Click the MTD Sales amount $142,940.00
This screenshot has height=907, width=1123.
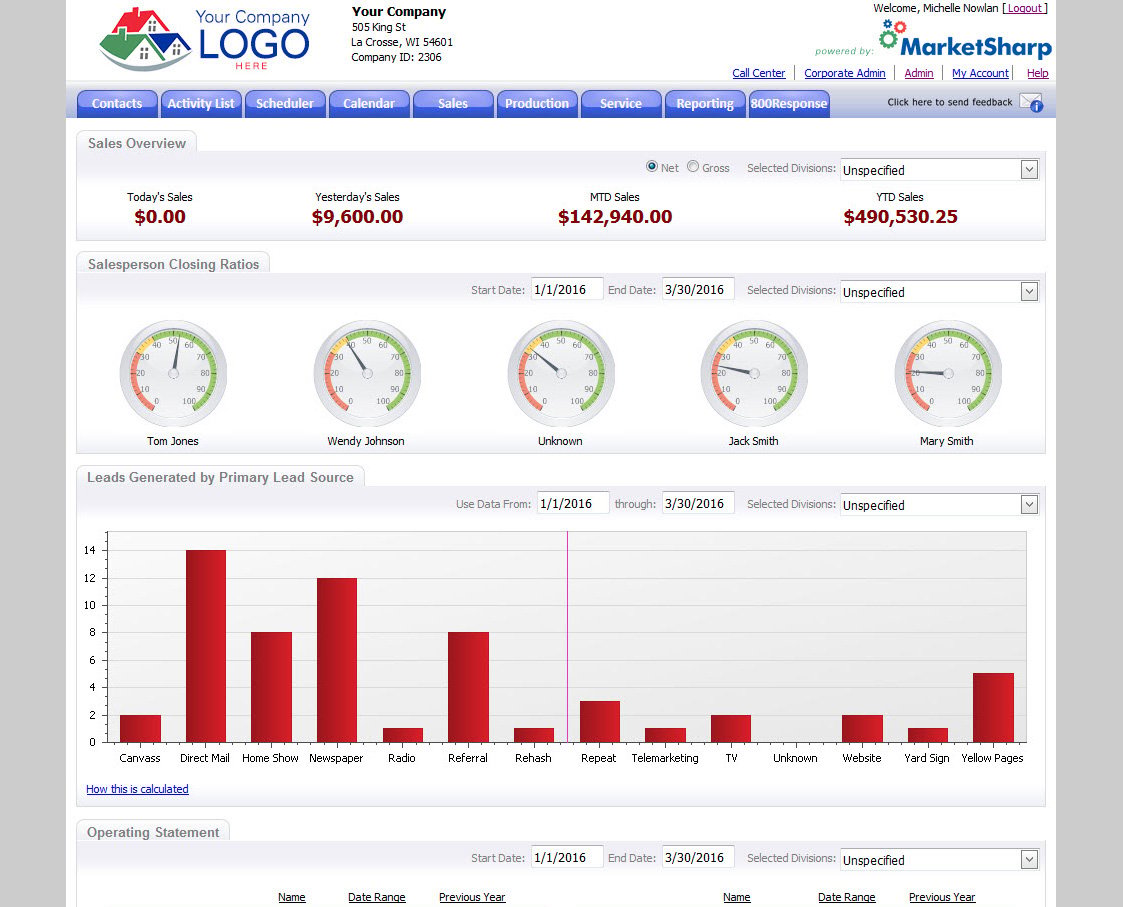point(615,217)
